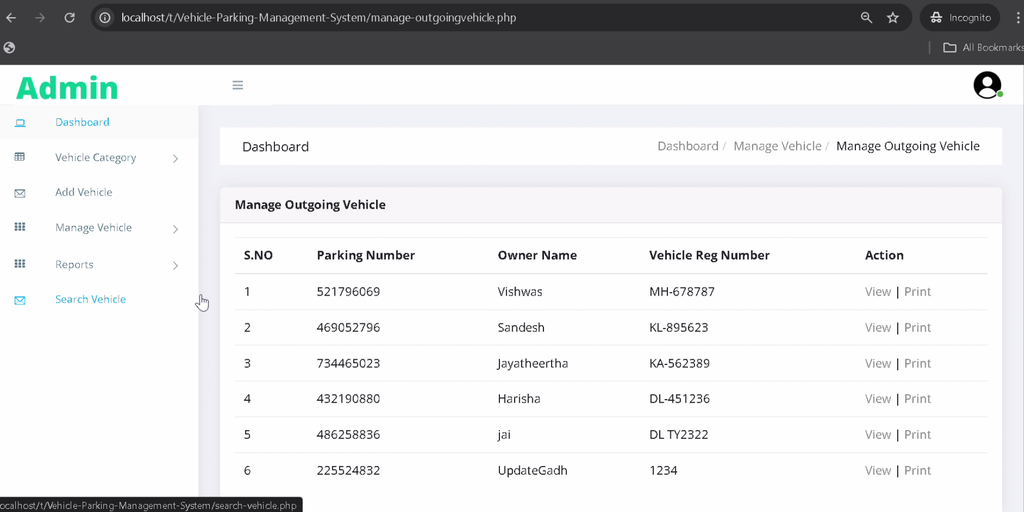The width and height of the screenshot is (1024, 512).
Task: Click owner name Jayatheertha
Action: click(533, 363)
